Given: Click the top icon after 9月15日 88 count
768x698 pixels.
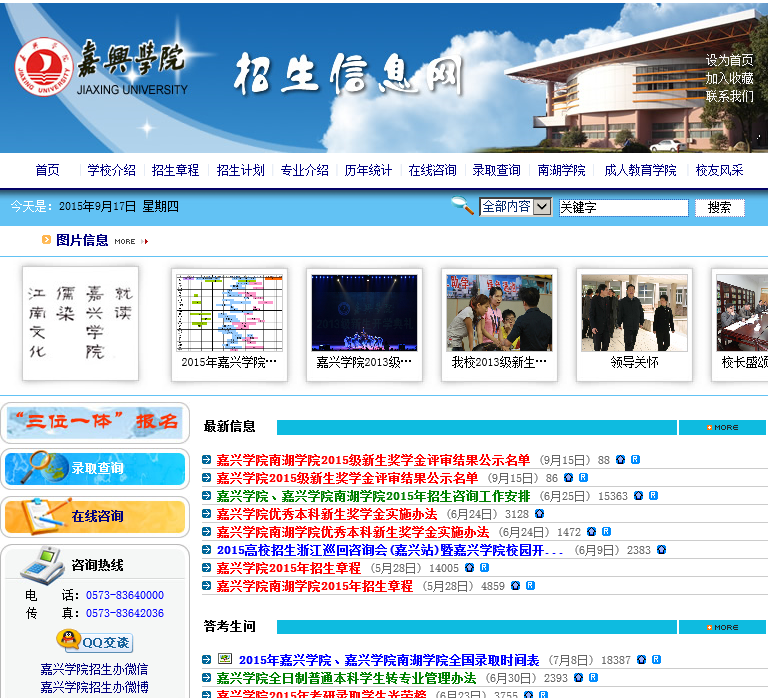Looking at the screenshot, I should tap(621, 459).
